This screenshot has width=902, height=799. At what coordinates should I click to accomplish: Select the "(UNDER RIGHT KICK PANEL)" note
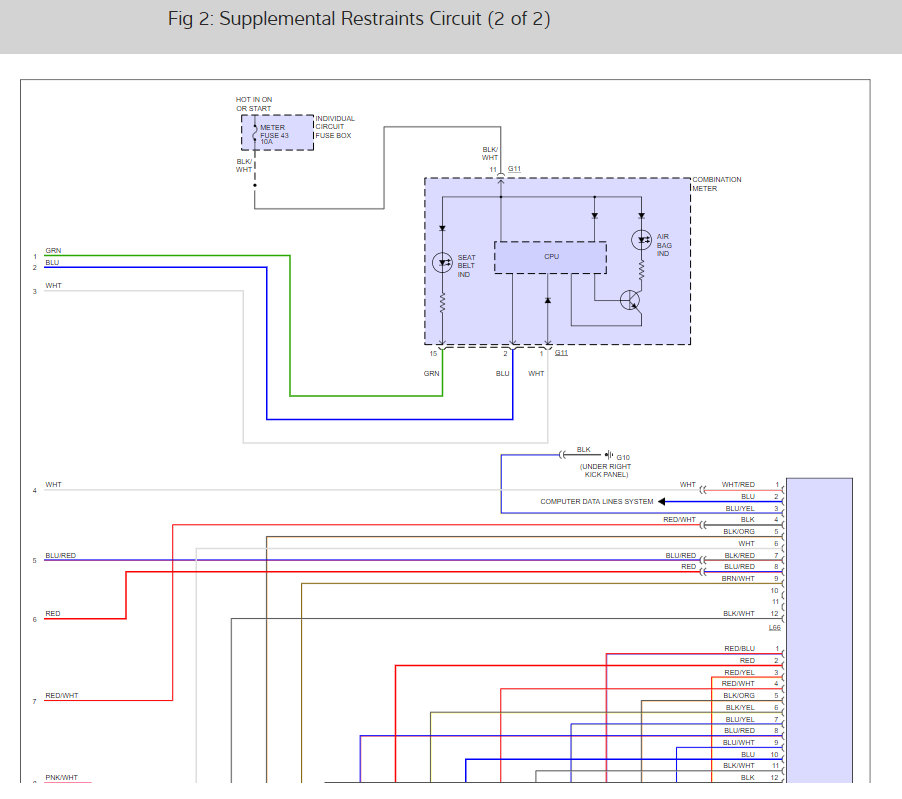click(606, 471)
